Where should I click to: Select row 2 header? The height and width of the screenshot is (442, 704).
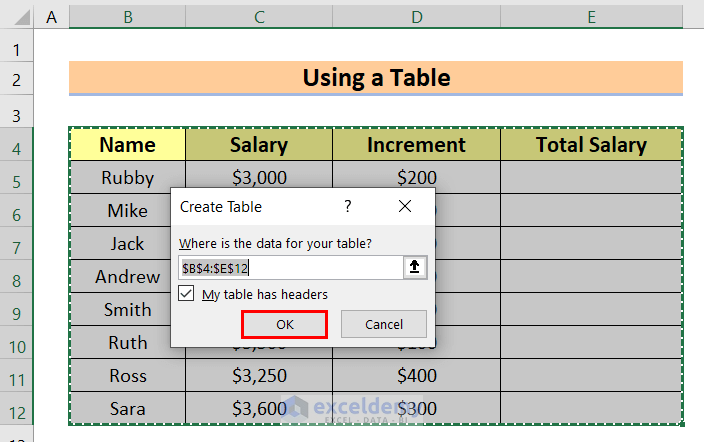[x=17, y=80]
